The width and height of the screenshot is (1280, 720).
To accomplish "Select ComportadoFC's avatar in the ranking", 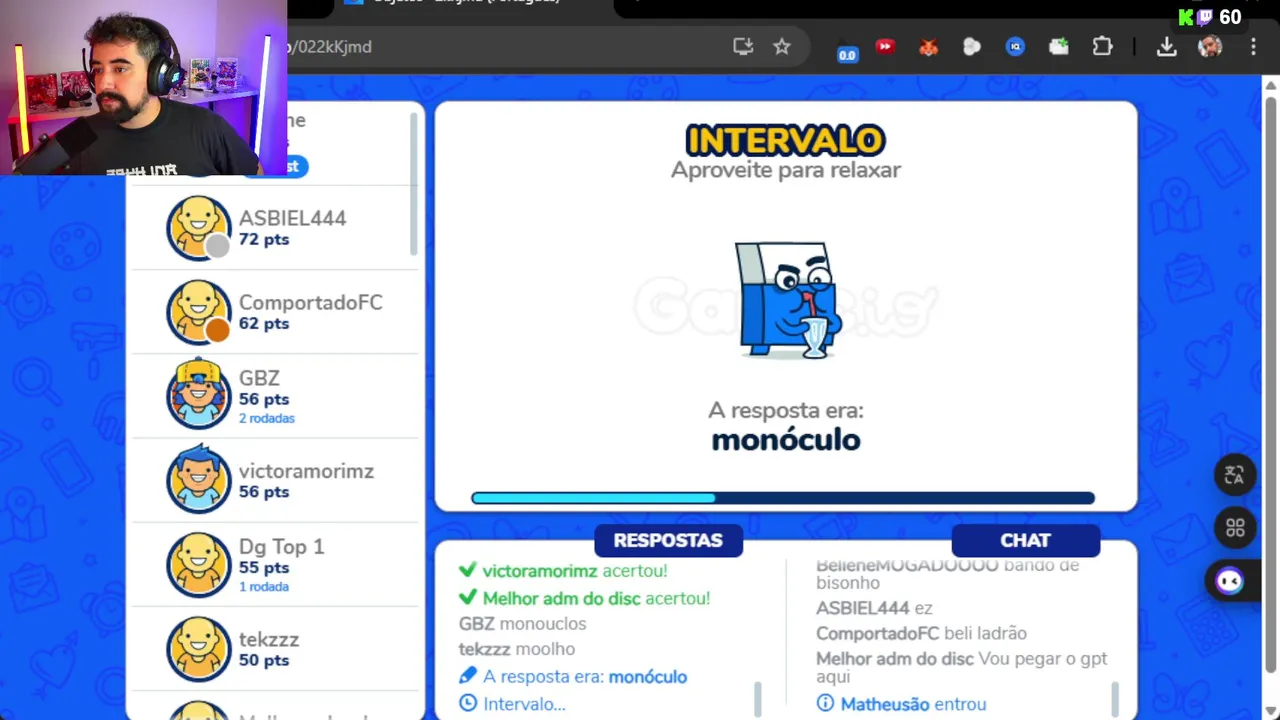I will (x=198, y=312).
